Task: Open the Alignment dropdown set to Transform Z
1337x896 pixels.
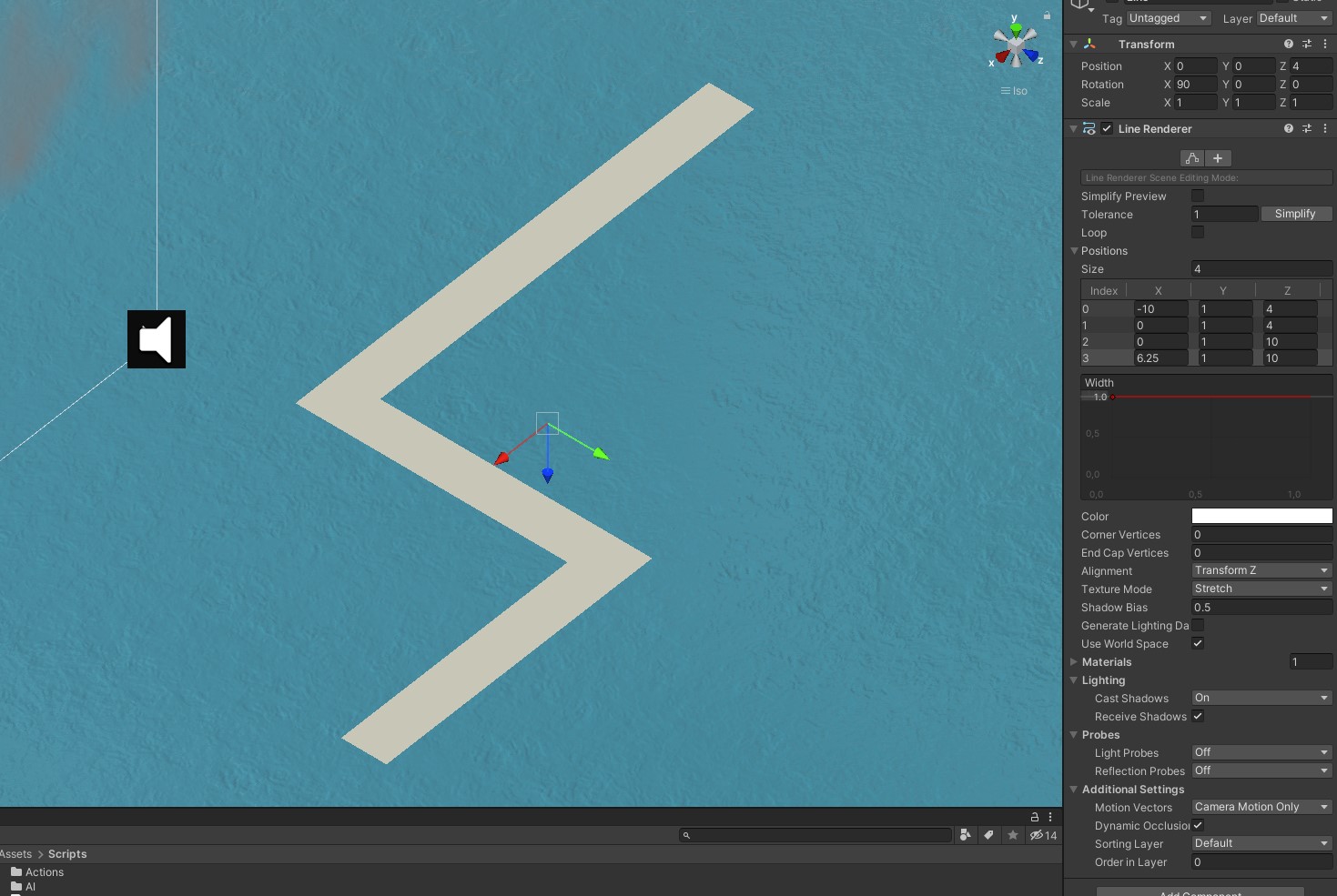Action: [x=1261, y=570]
